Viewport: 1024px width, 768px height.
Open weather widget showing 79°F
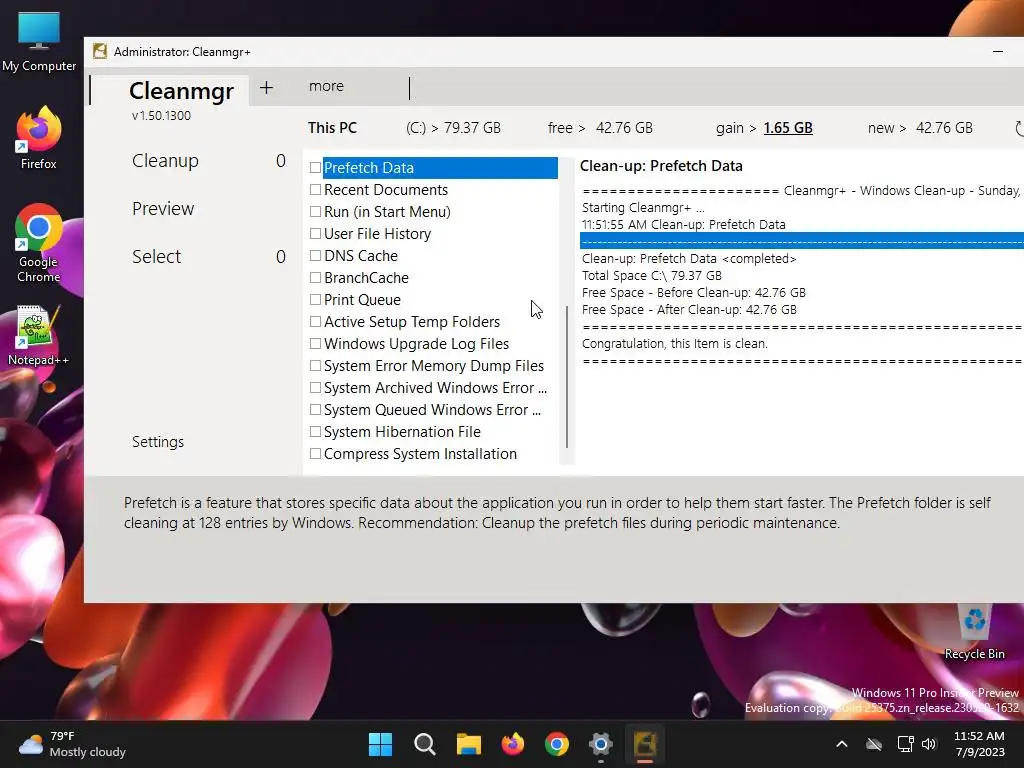pyautogui.click(x=72, y=744)
